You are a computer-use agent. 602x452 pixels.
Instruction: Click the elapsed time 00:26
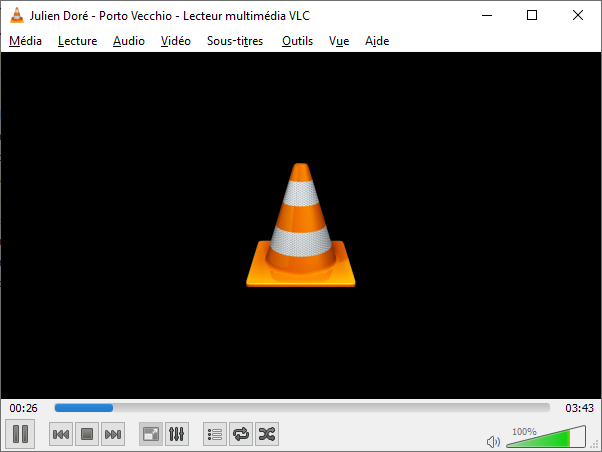(x=23, y=408)
